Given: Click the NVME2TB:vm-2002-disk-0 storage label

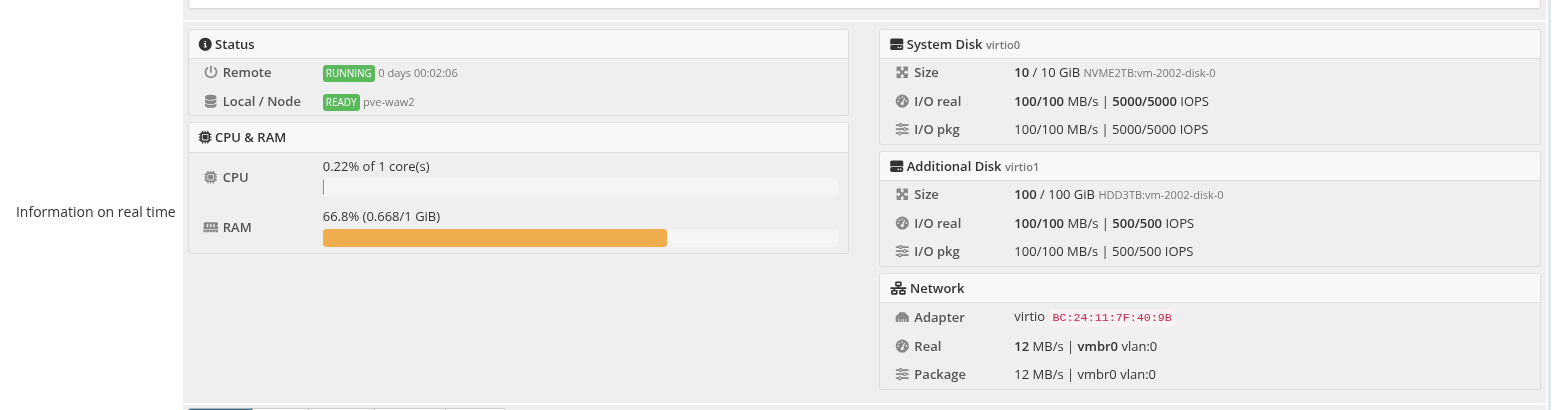Looking at the screenshot, I should 1149,73.
